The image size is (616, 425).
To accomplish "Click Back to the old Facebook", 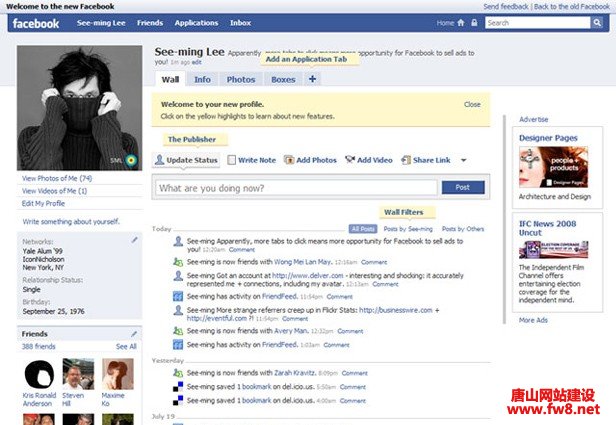I will click(x=572, y=7).
